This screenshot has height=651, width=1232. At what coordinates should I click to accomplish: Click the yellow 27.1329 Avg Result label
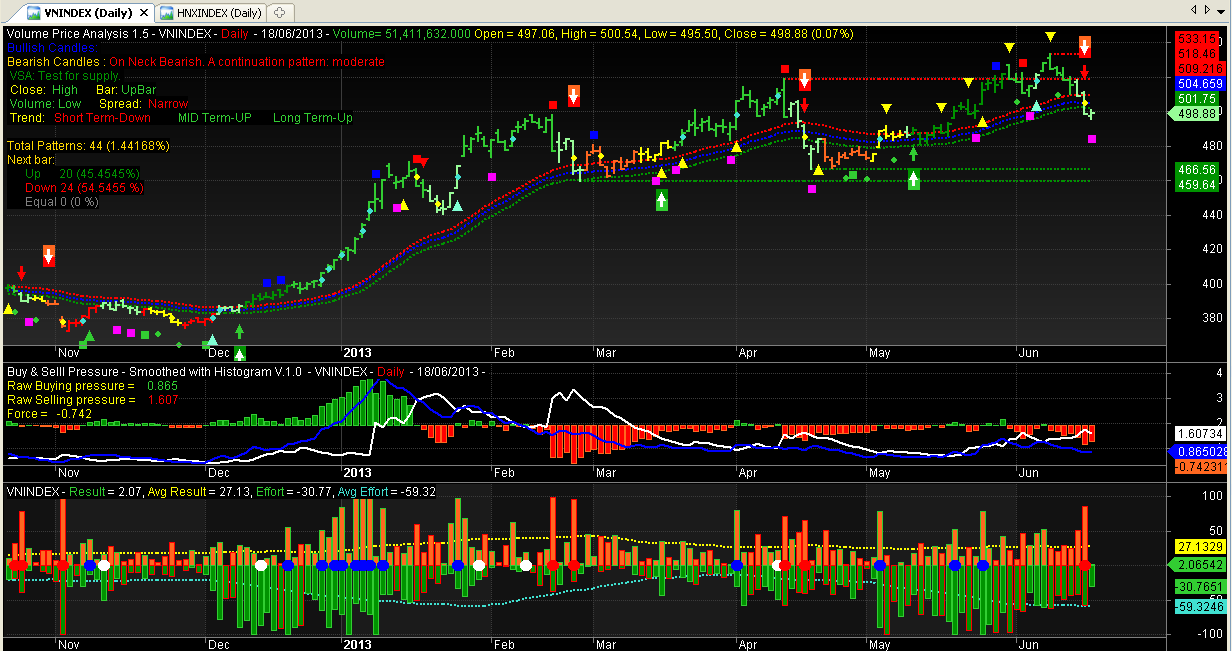1198,547
